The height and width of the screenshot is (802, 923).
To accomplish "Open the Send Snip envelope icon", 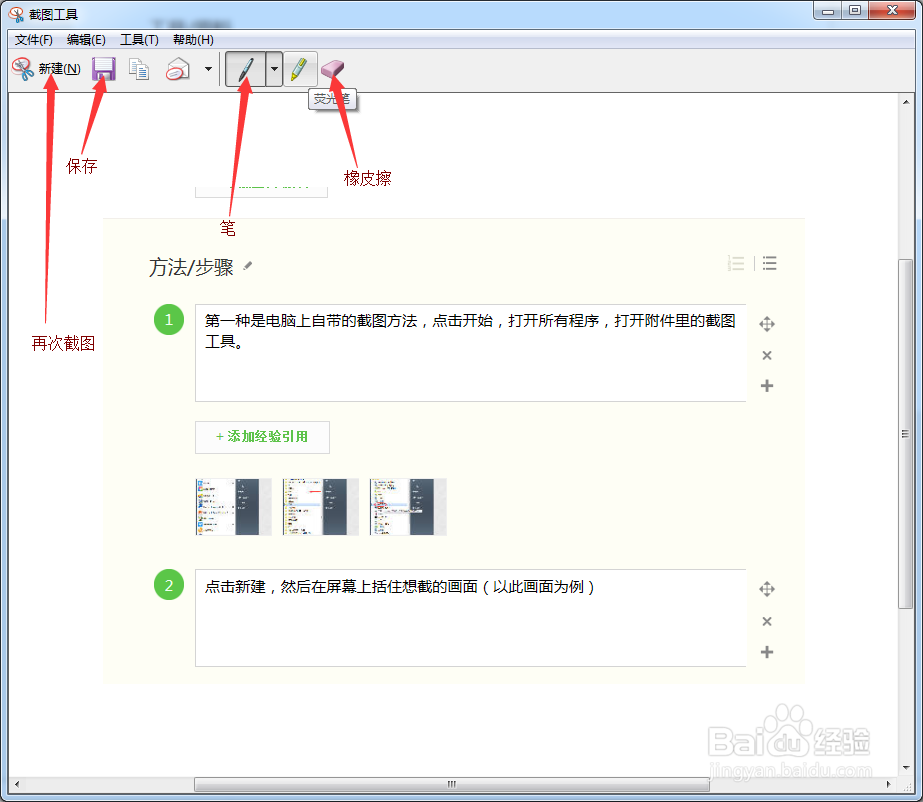I will click(176, 68).
